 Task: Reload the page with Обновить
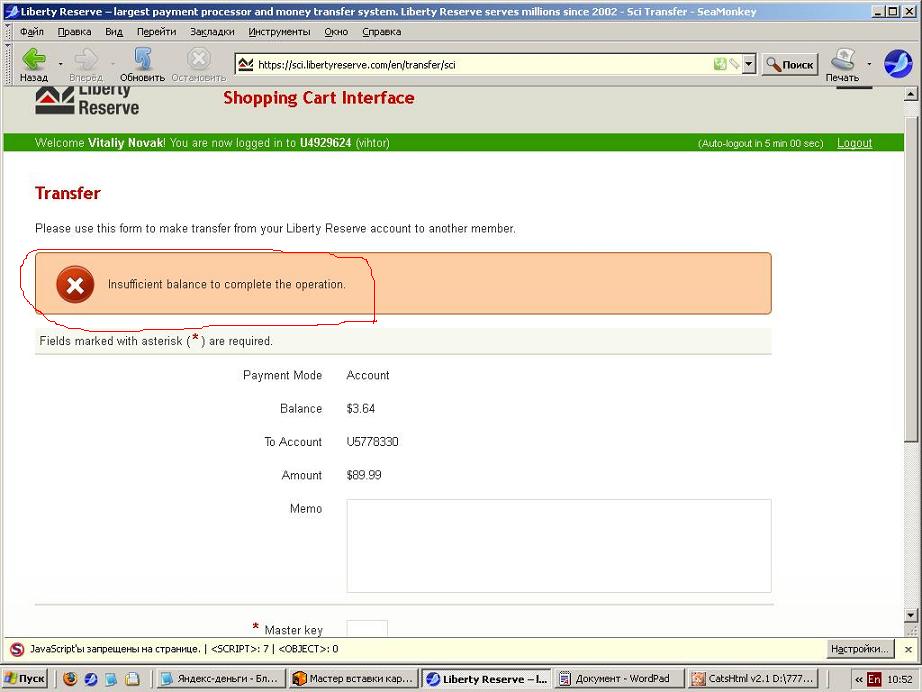pyautogui.click(x=142, y=64)
